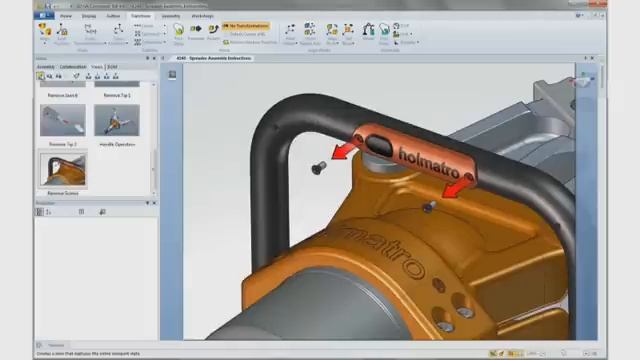Click the Update View icon beside Create View
The height and width of the screenshot is (360, 640).
pos(49,76)
